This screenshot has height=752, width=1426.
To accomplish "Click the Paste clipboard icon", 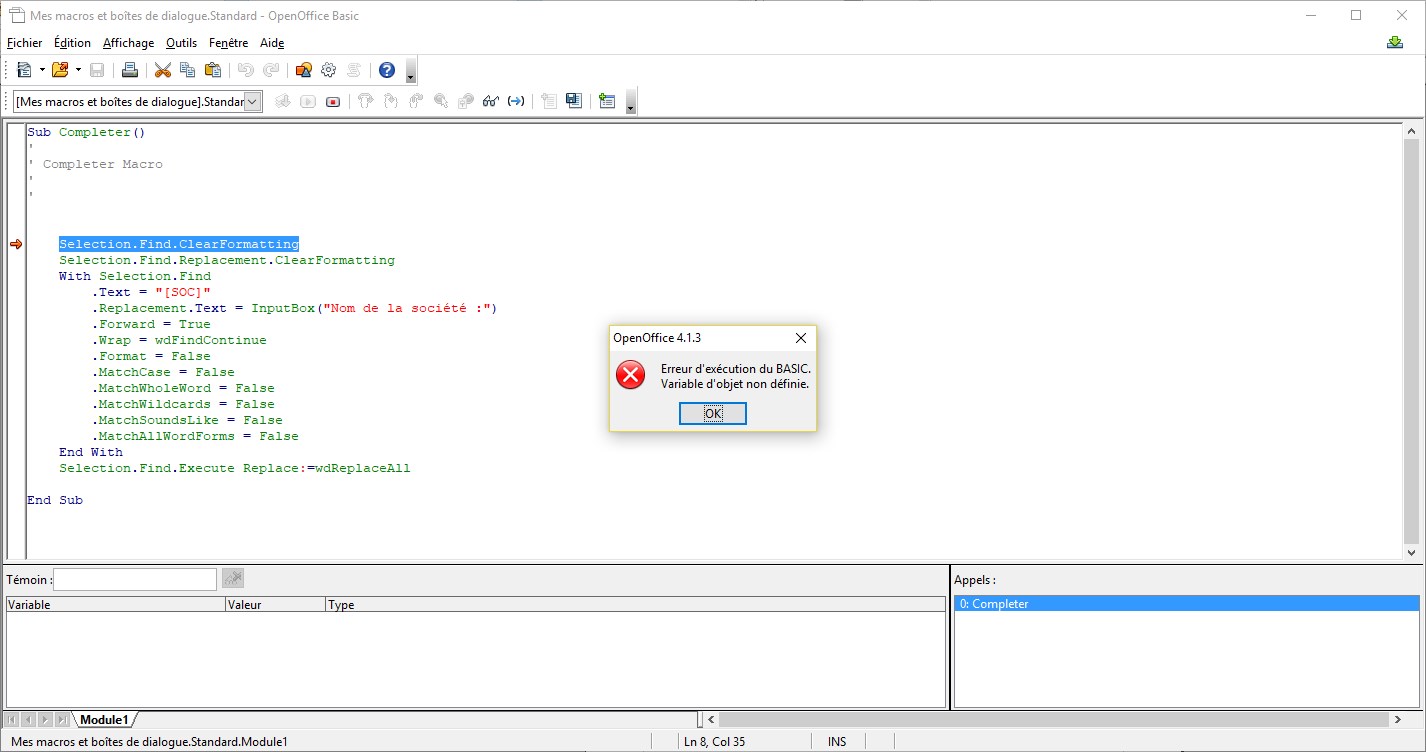I will coord(213,70).
